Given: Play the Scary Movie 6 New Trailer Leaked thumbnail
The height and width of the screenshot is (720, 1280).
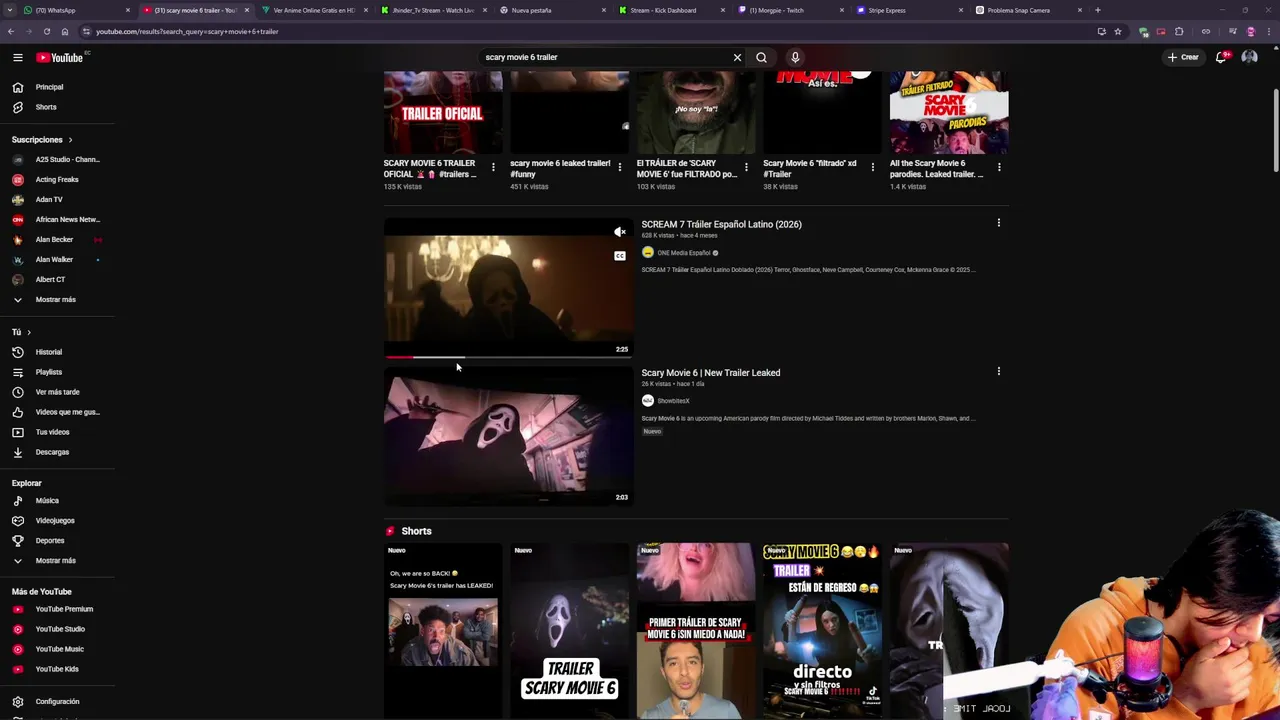Looking at the screenshot, I should click(x=509, y=436).
